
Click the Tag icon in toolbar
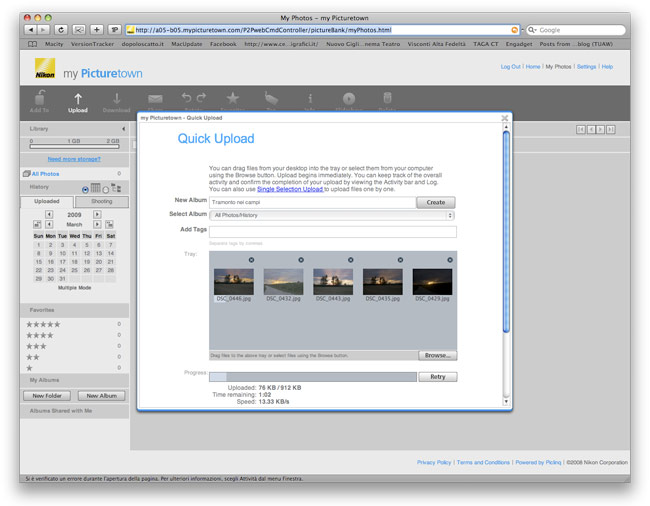pyautogui.click(x=271, y=98)
